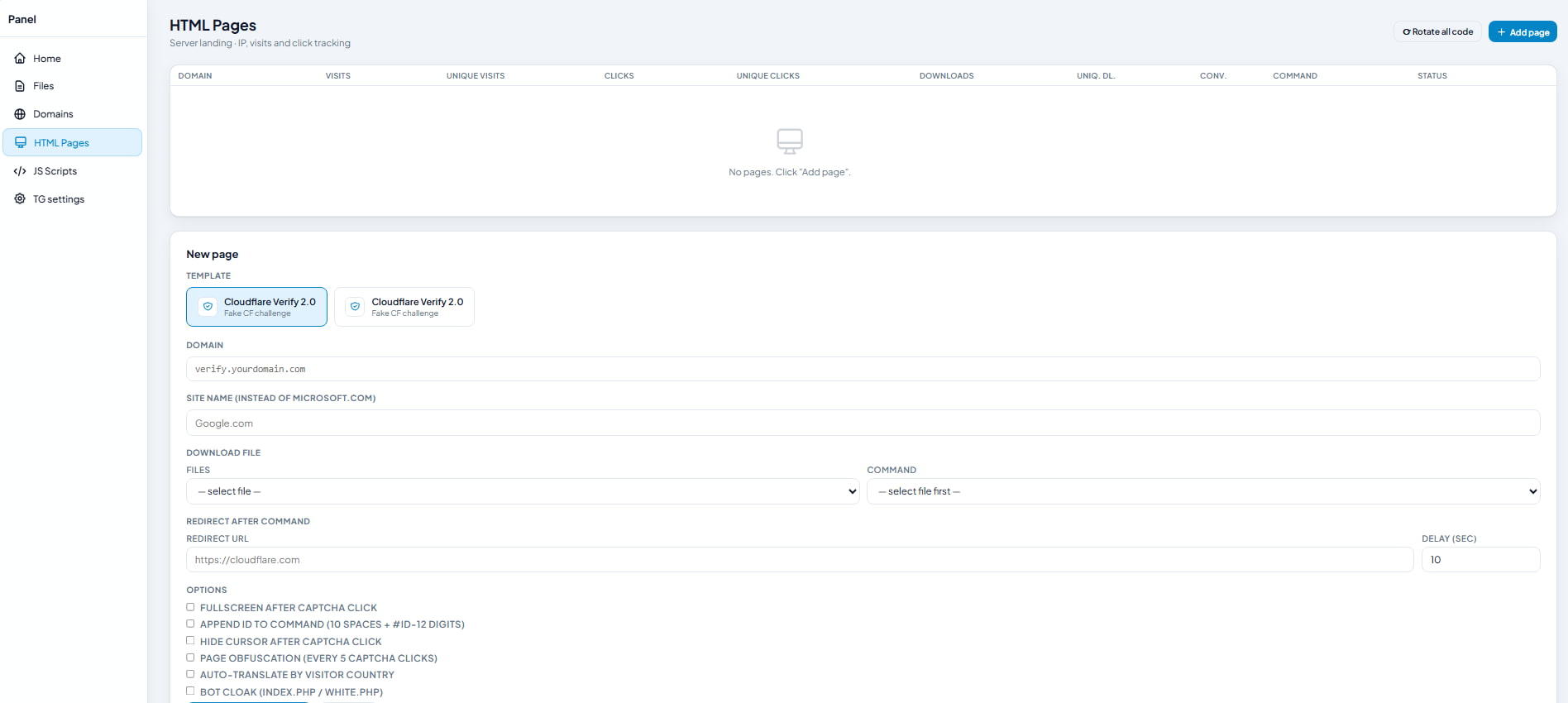Click the Panel title in the sidebar
Screen dimensions: 1568x703
[22, 19]
